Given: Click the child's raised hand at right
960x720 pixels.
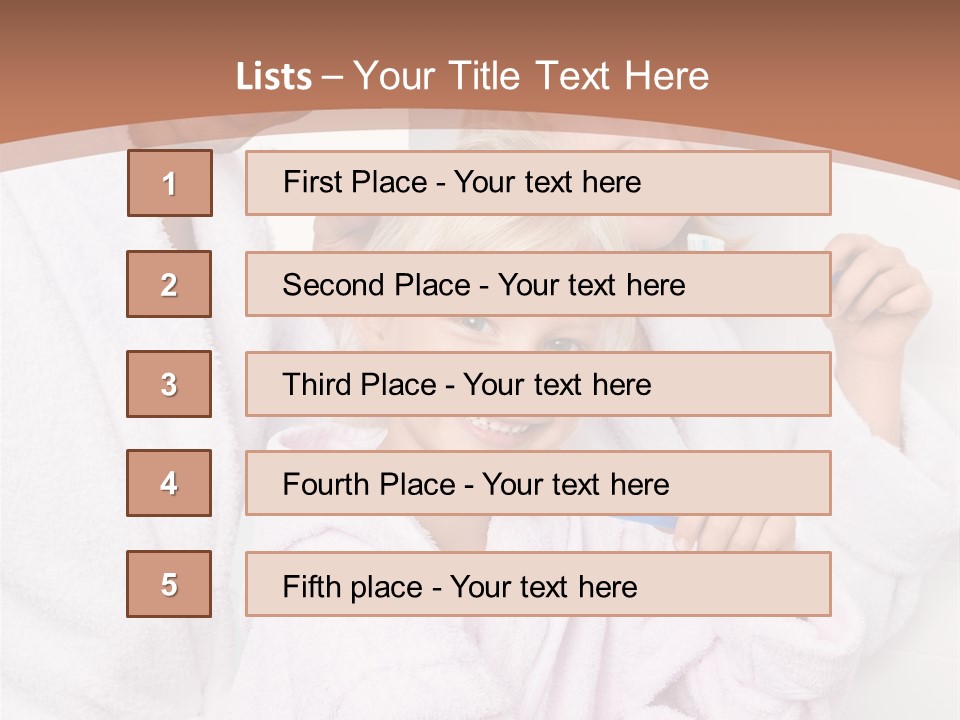Looking at the screenshot, I should coord(880,290).
